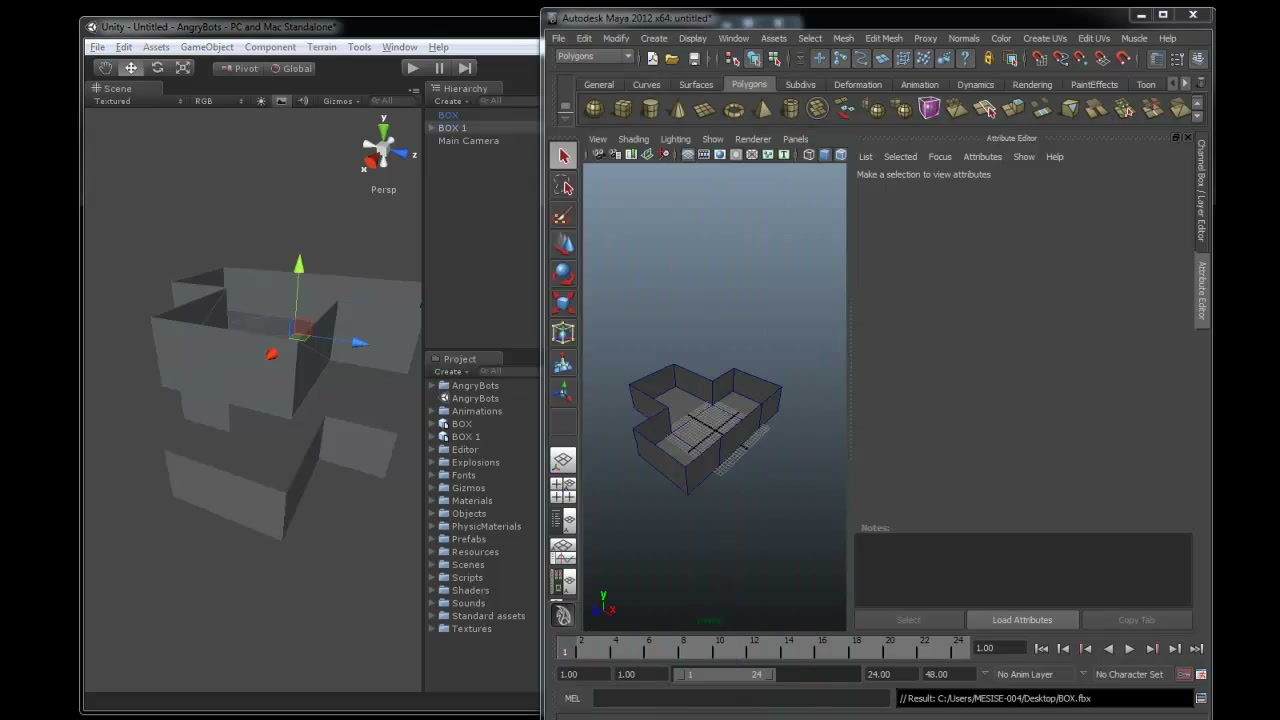Toggle Unity scene game overlay image icon
This screenshot has height=720, width=1280.
coord(282,101)
